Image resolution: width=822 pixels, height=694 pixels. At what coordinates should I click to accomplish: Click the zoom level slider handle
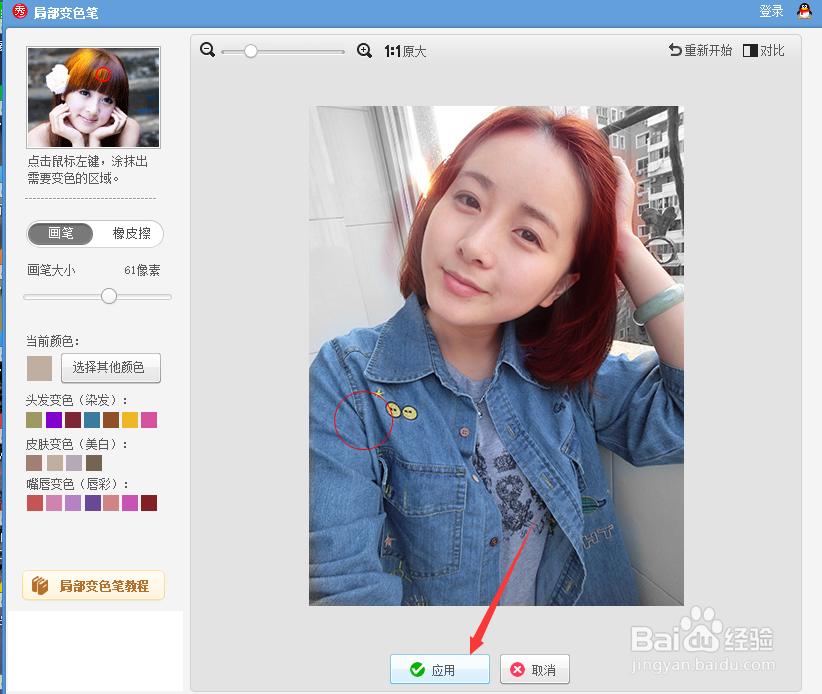pos(250,50)
